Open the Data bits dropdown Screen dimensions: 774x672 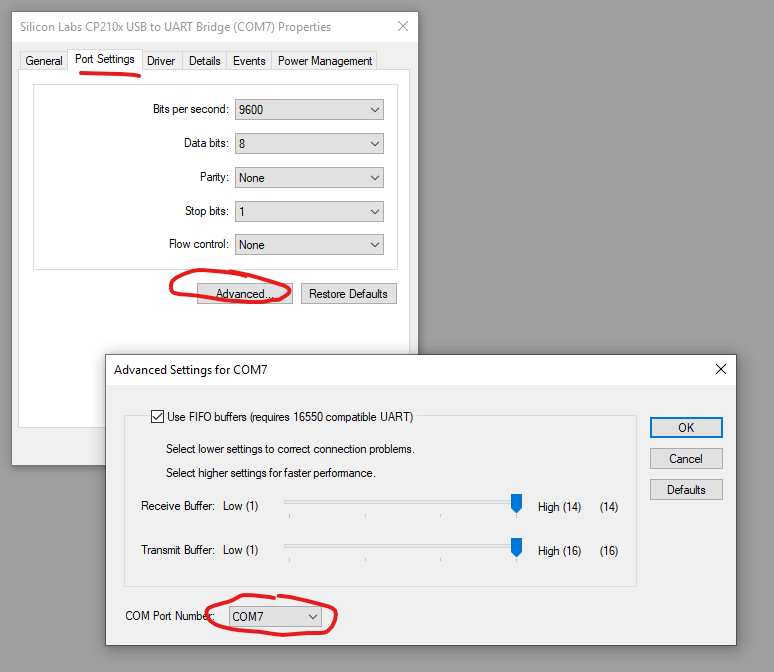click(x=309, y=144)
